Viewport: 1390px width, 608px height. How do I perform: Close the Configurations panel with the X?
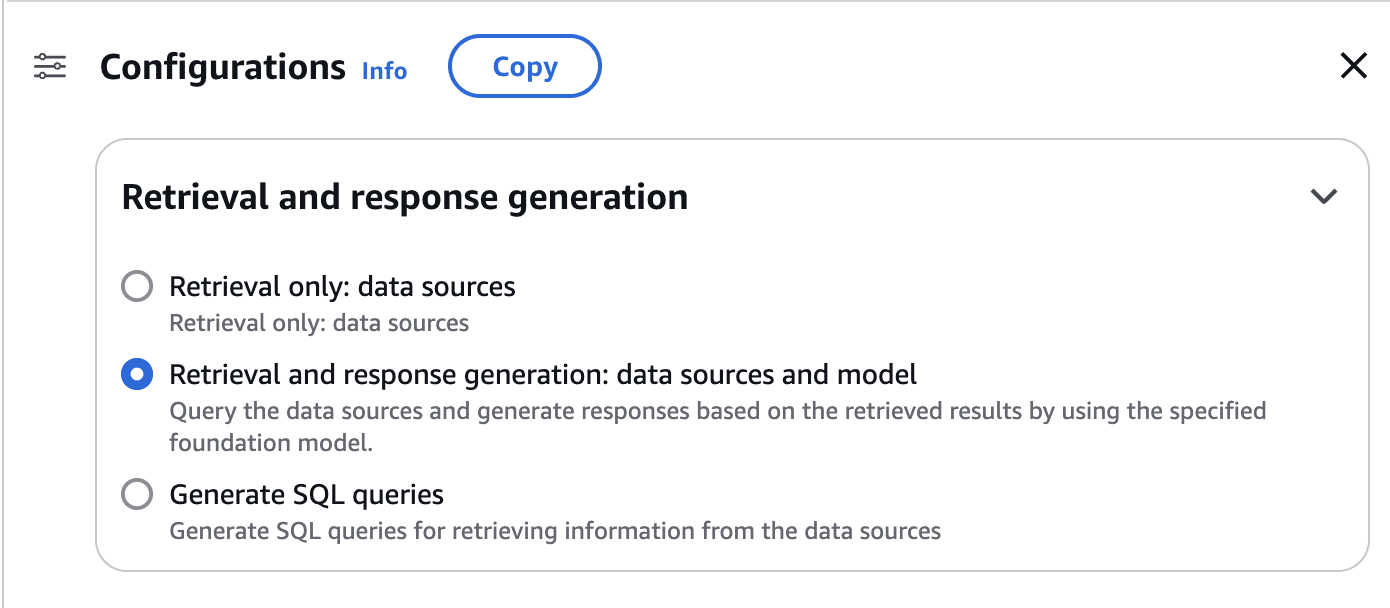coord(1353,67)
